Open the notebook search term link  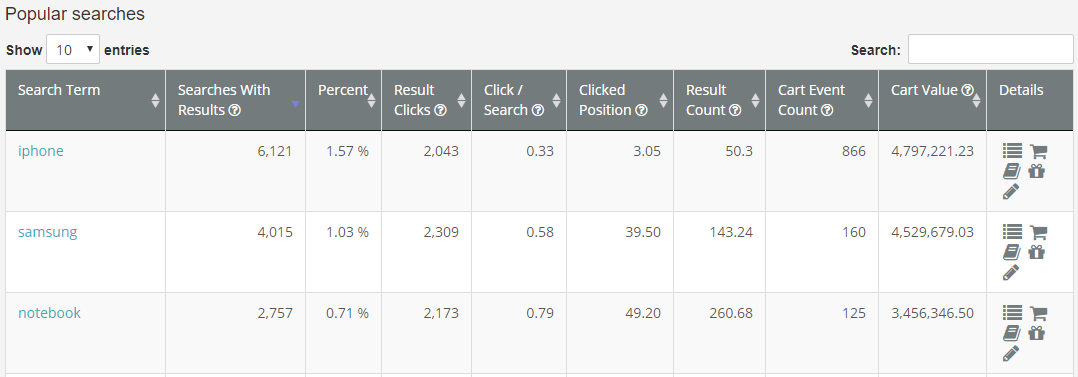(x=50, y=313)
